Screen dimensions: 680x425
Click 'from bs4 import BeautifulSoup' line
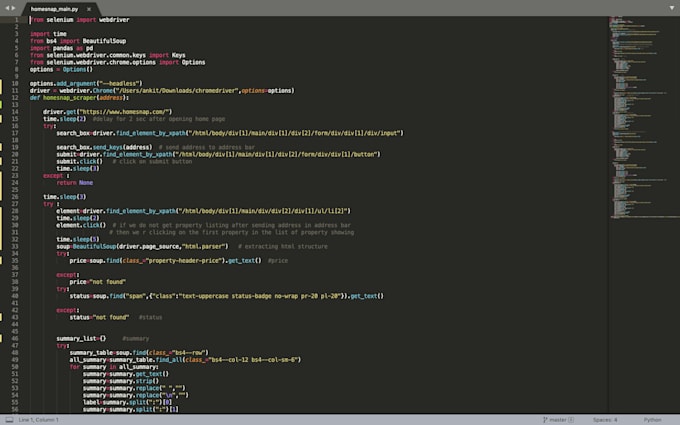tap(78, 41)
